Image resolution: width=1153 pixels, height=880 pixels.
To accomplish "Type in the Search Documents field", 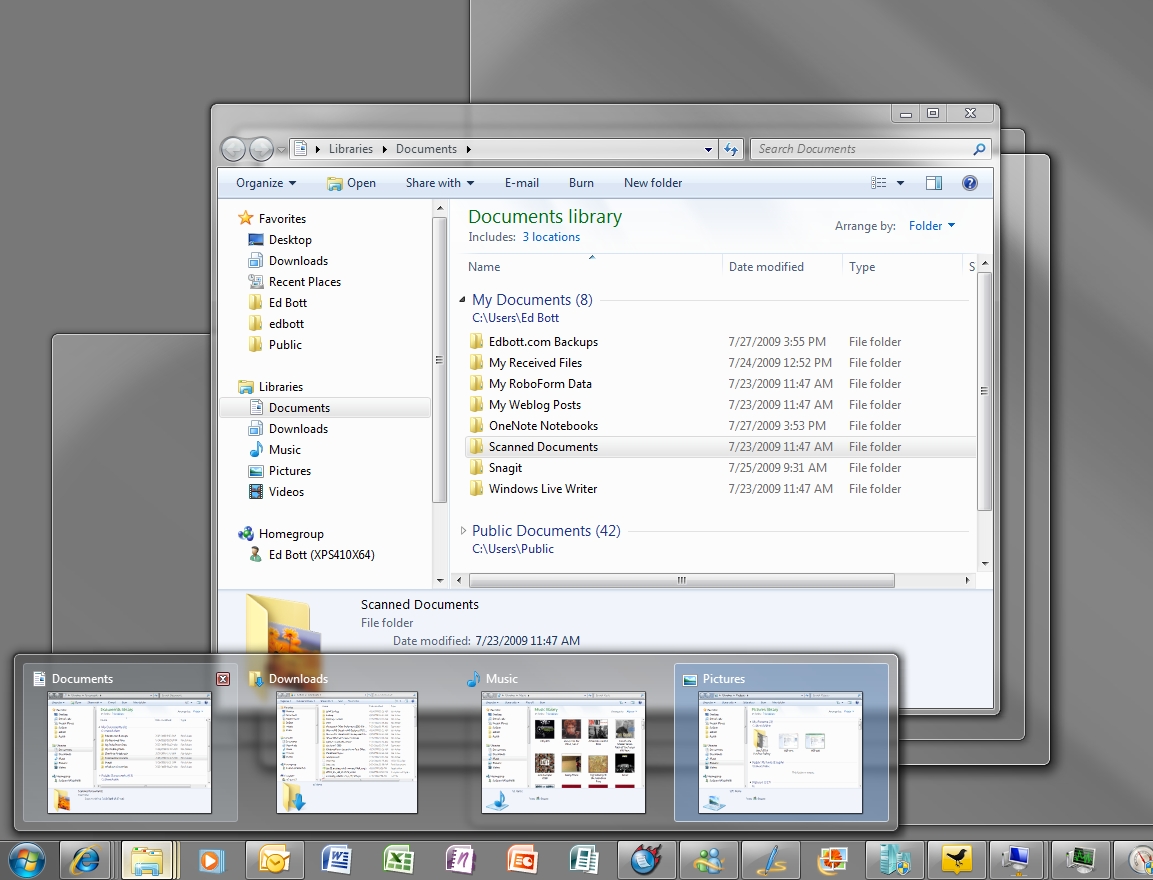I will tap(860, 149).
